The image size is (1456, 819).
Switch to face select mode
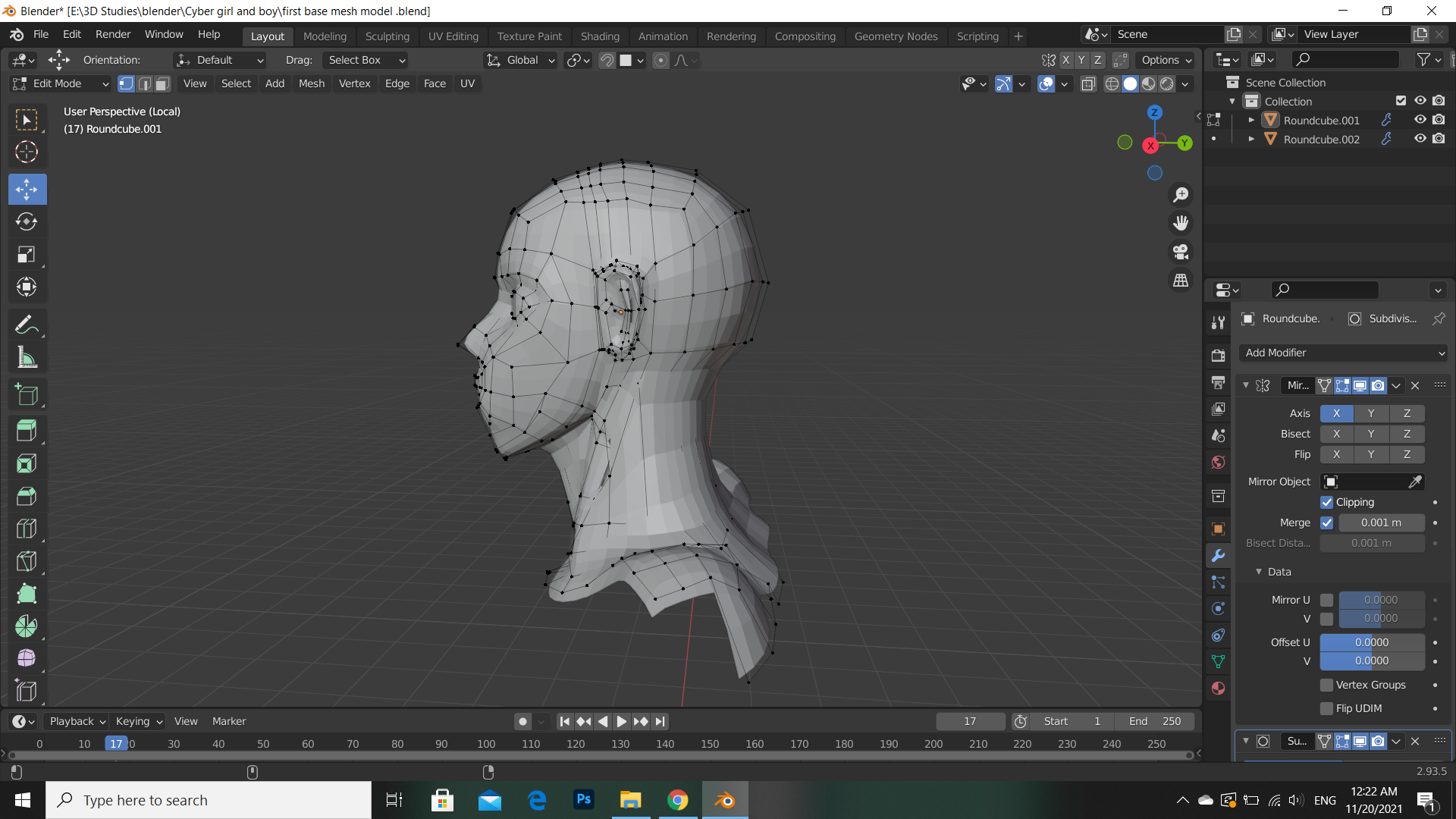pos(162,83)
